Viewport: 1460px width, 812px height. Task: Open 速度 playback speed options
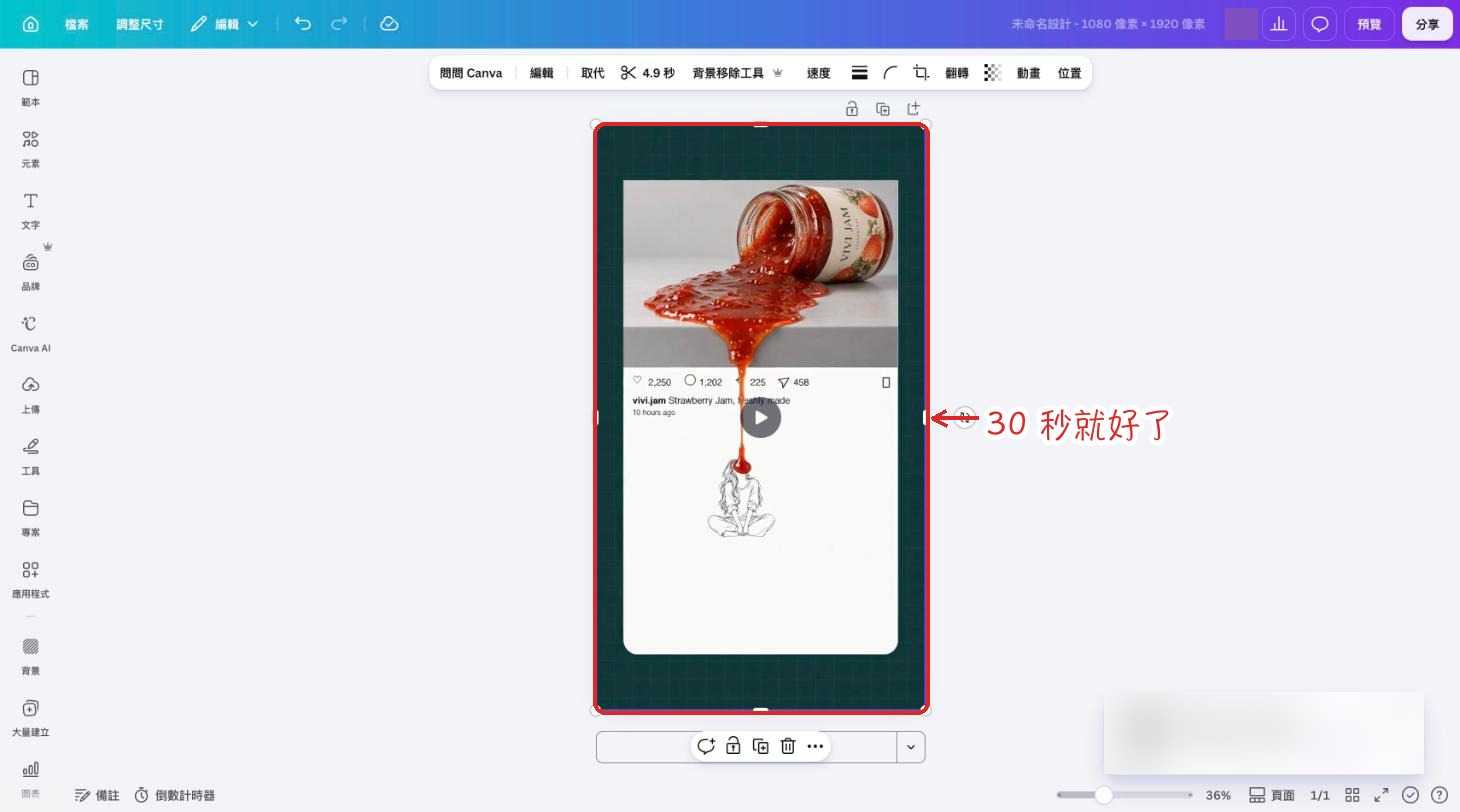coord(819,73)
